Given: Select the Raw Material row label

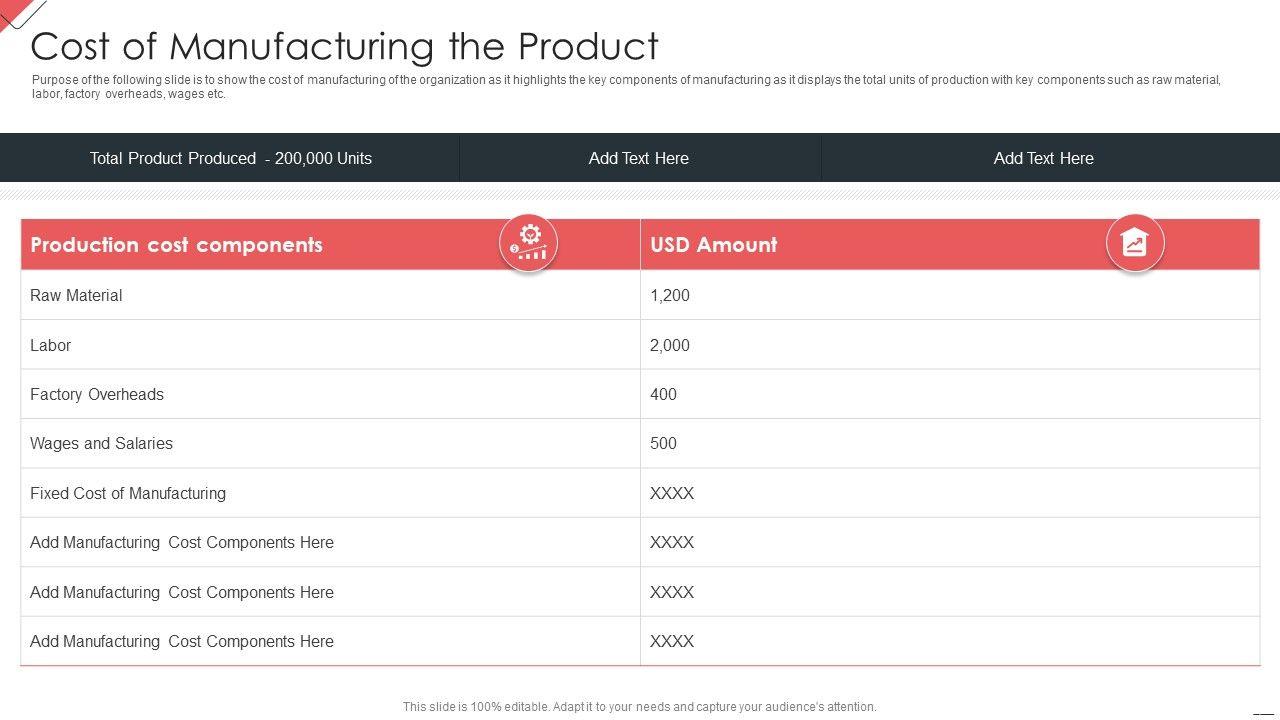Looking at the screenshot, I should point(76,295).
